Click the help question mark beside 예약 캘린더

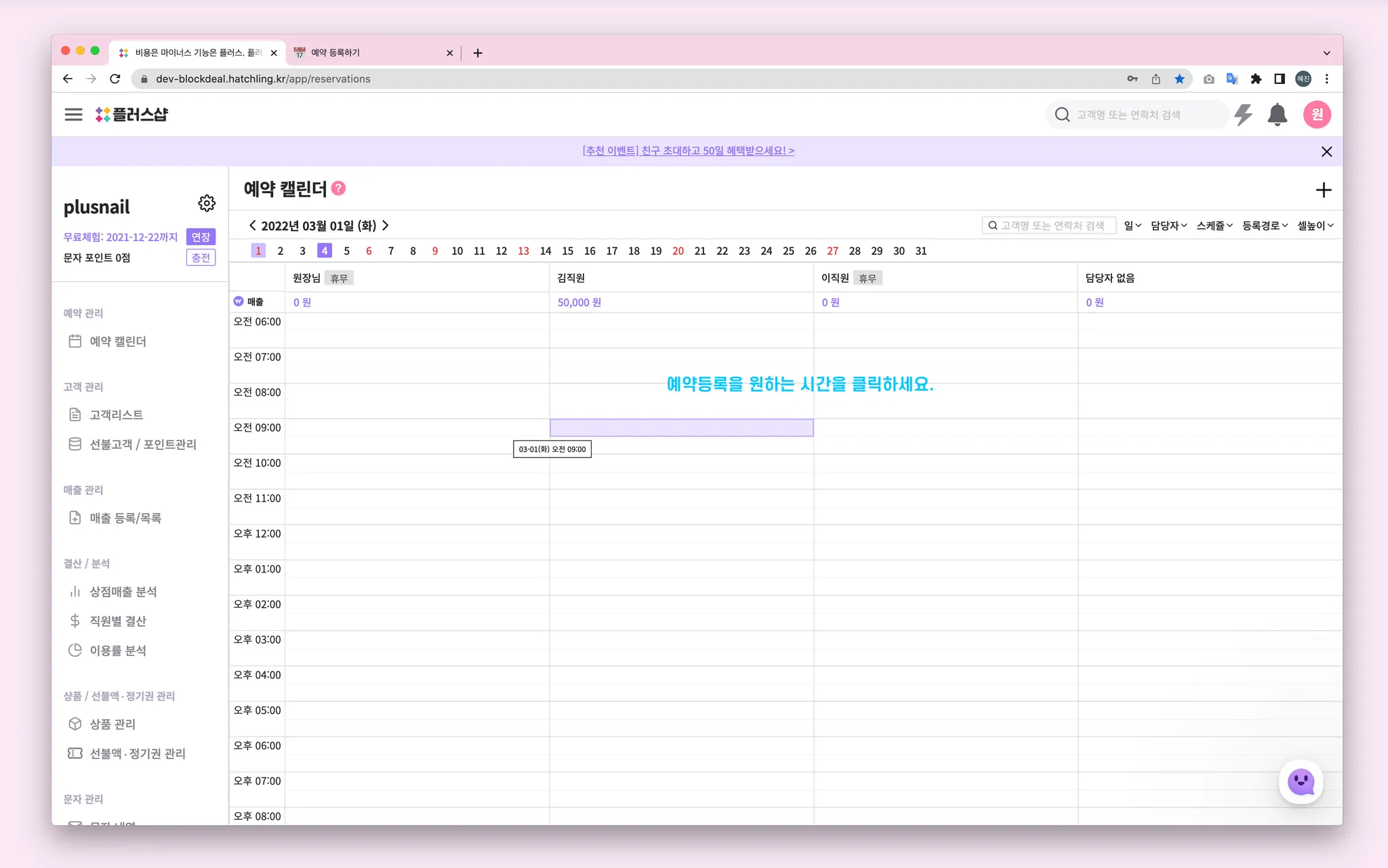coord(339,188)
